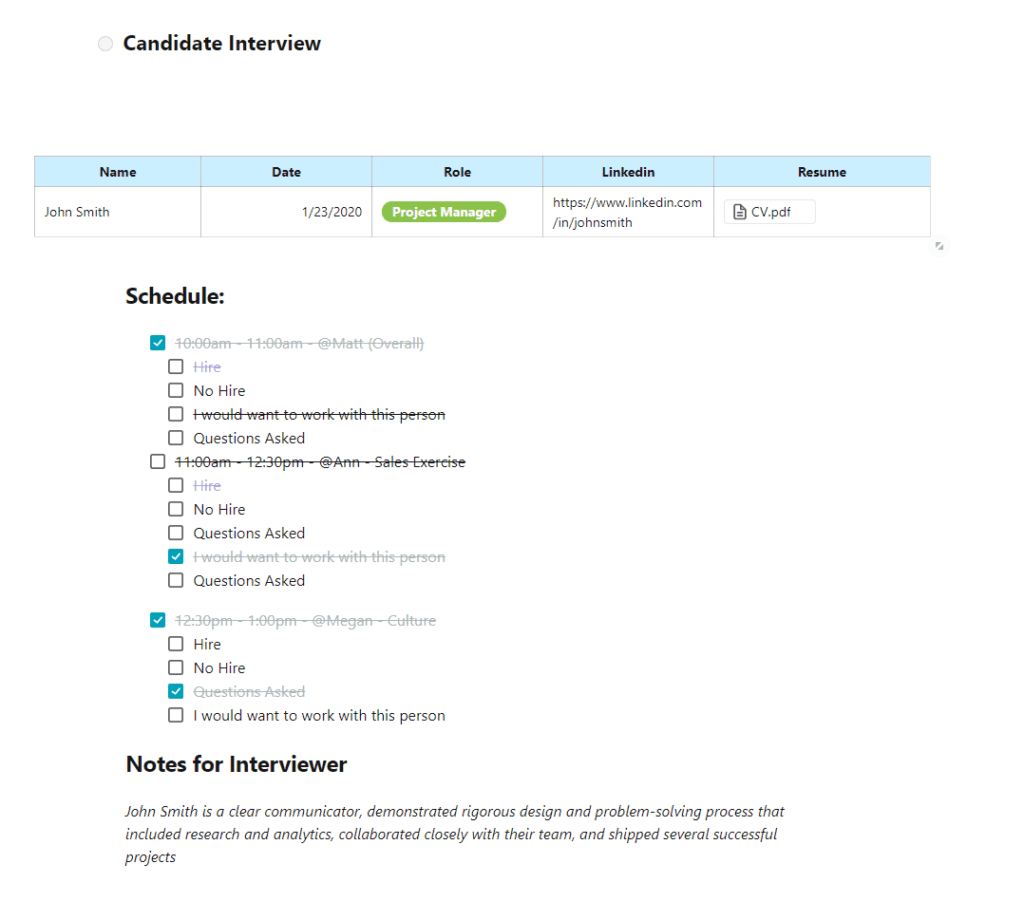Check the 11:00am @Ann Sales Exercise checkbox
Screen dimensions: 1024x920
157,462
